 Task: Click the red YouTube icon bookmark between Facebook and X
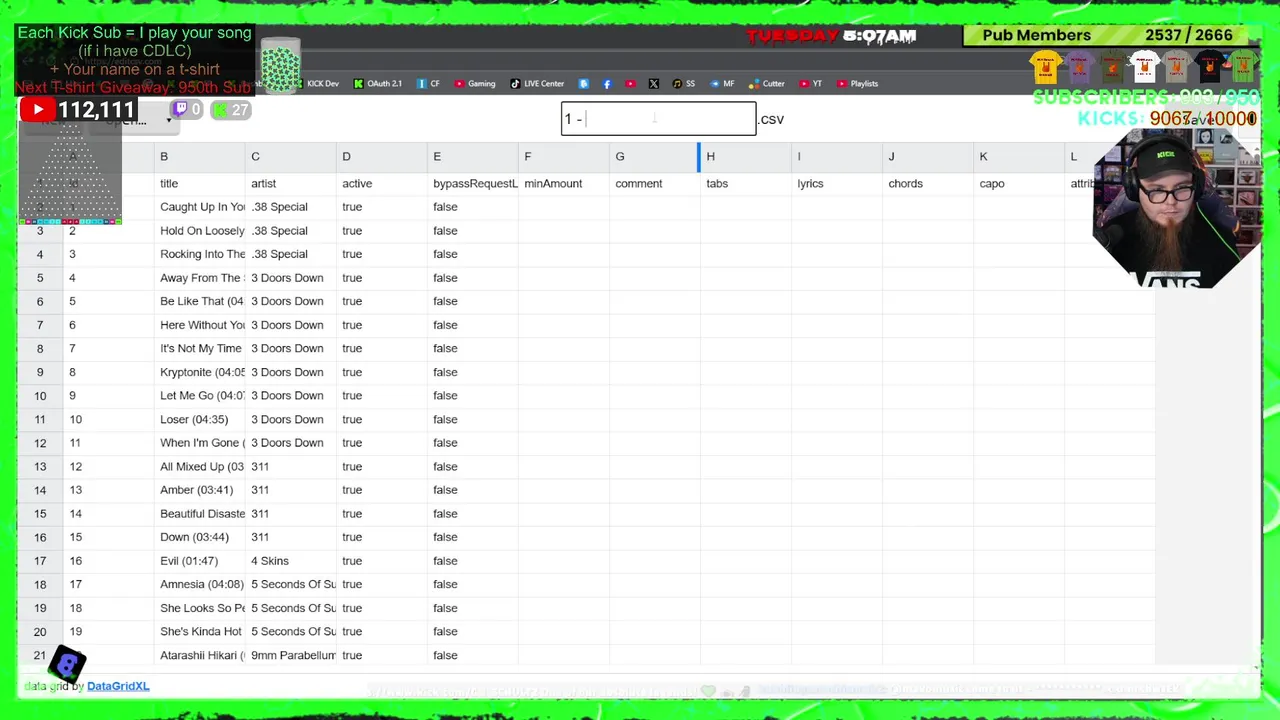(630, 84)
